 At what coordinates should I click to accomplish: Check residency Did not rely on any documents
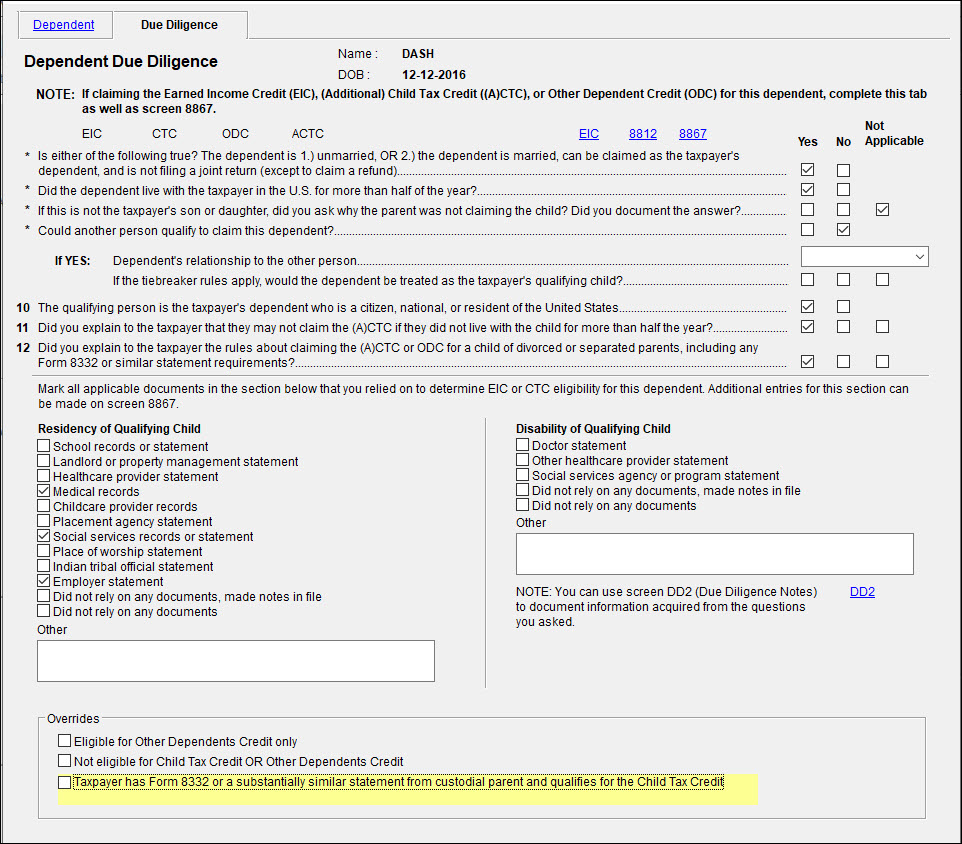(x=44, y=611)
